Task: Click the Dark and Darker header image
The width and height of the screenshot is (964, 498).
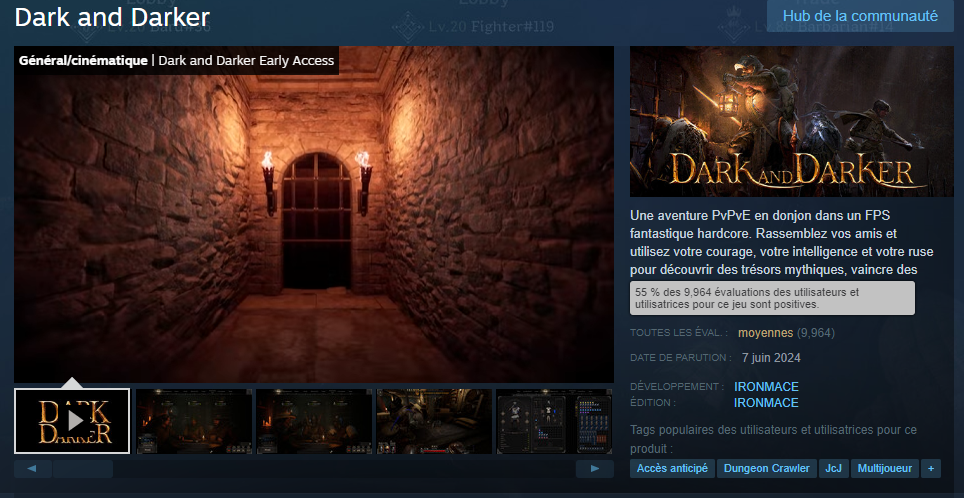Action: 792,122
